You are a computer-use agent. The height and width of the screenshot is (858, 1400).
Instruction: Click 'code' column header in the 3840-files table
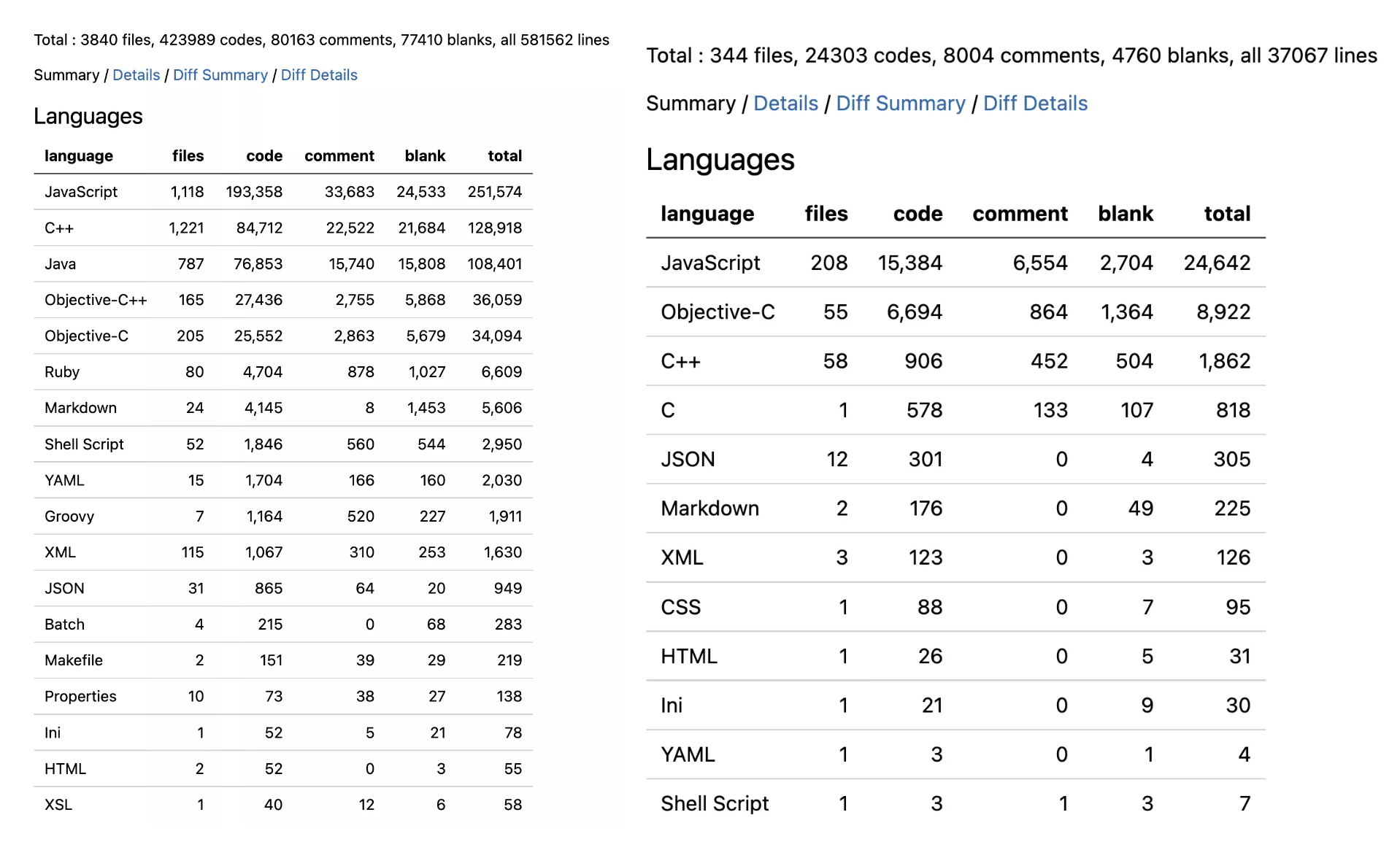click(264, 156)
